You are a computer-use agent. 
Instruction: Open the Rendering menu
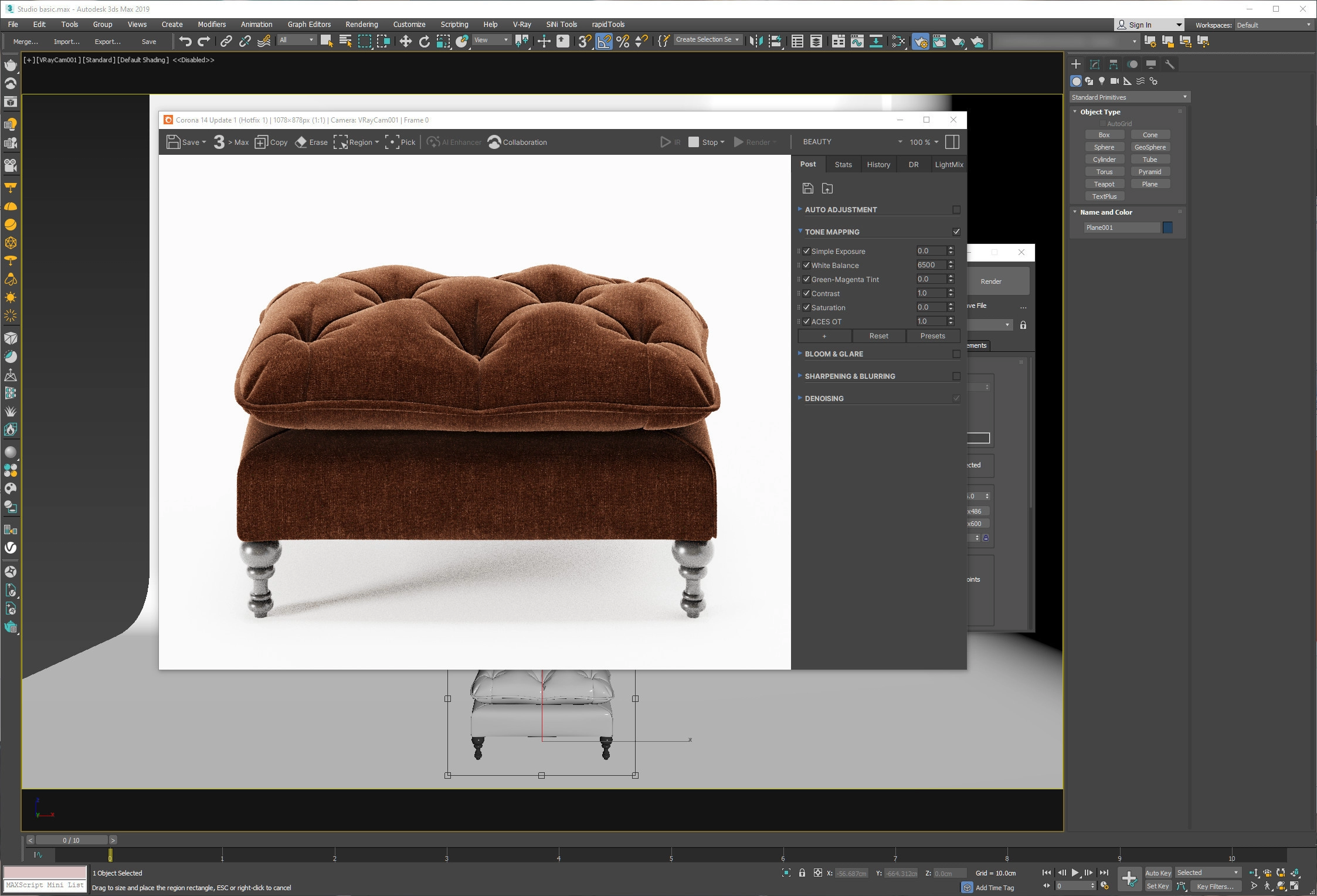click(361, 24)
